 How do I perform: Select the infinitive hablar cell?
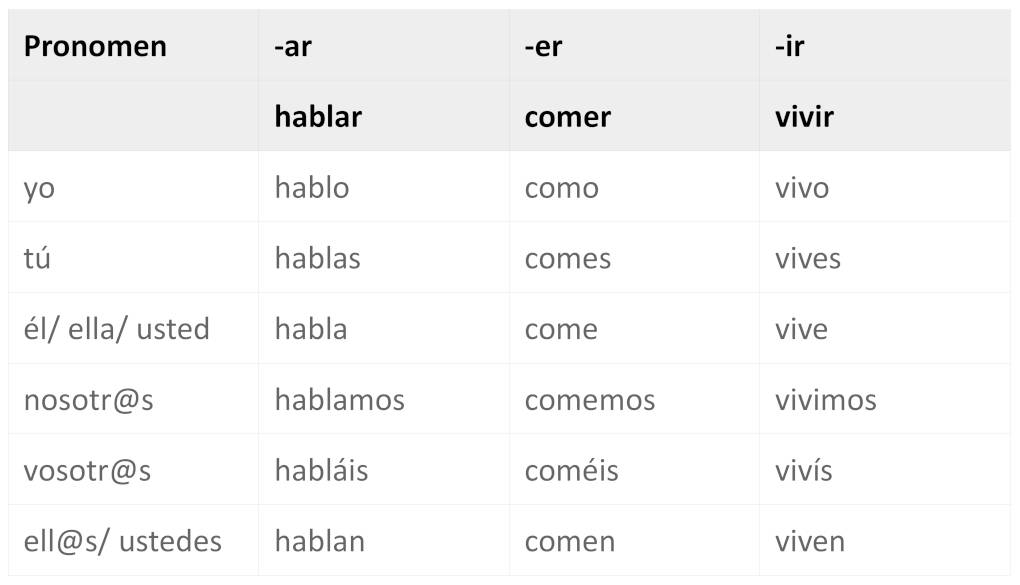coord(318,117)
